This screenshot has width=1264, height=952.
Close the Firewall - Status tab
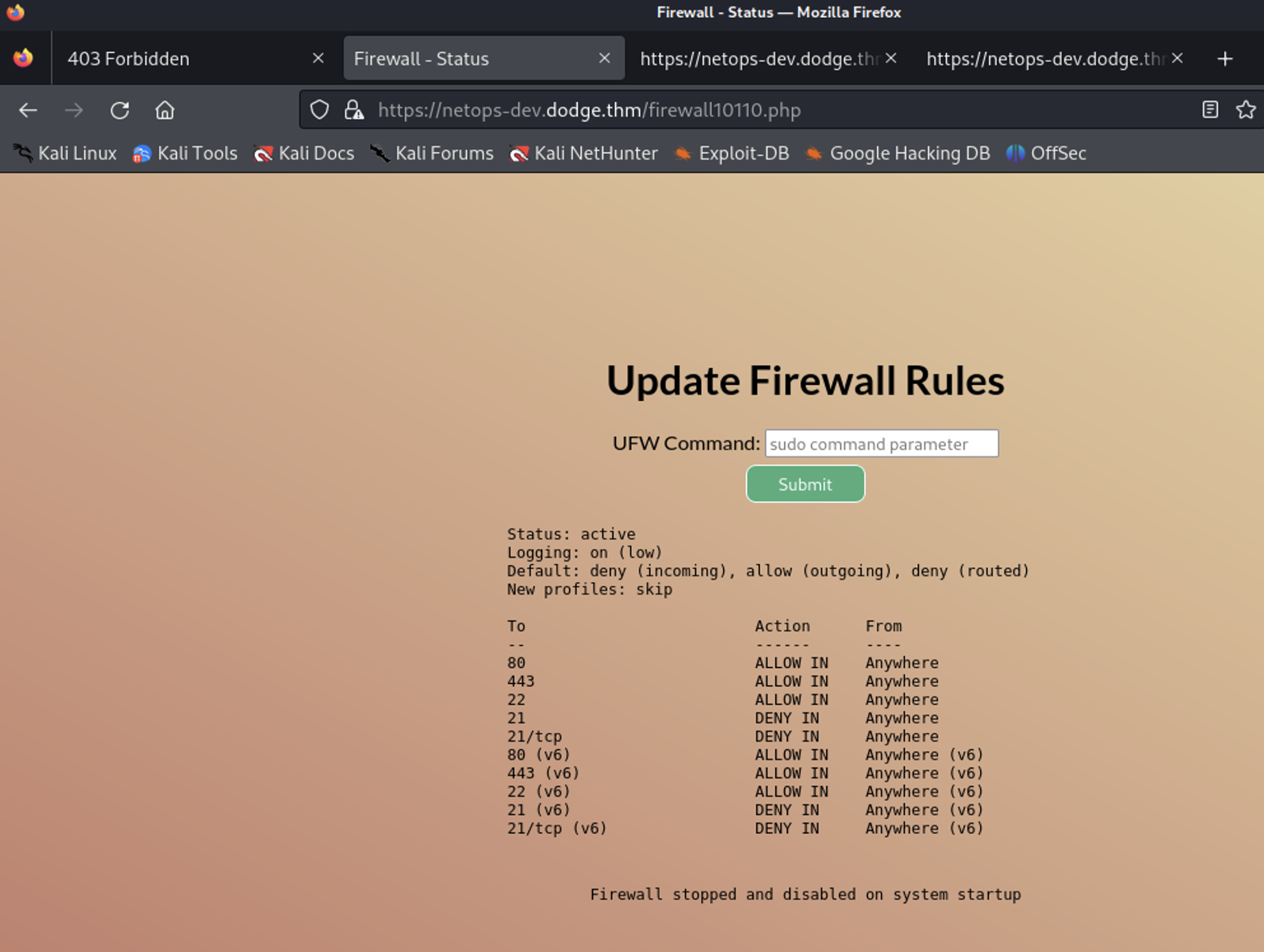(x=605, y=59)
